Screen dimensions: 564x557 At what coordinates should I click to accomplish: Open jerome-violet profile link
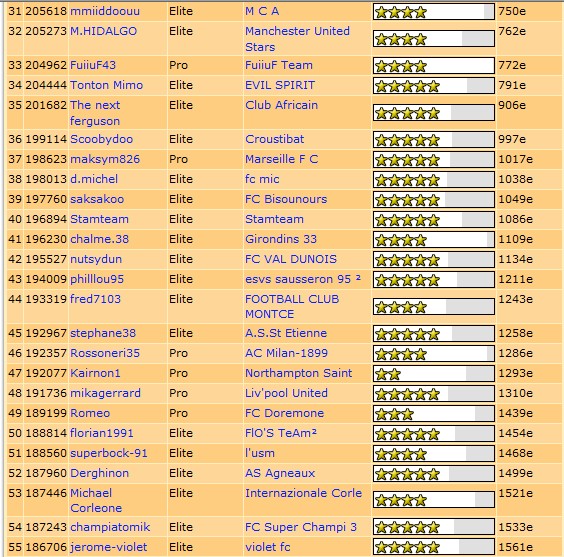(109, 547)
